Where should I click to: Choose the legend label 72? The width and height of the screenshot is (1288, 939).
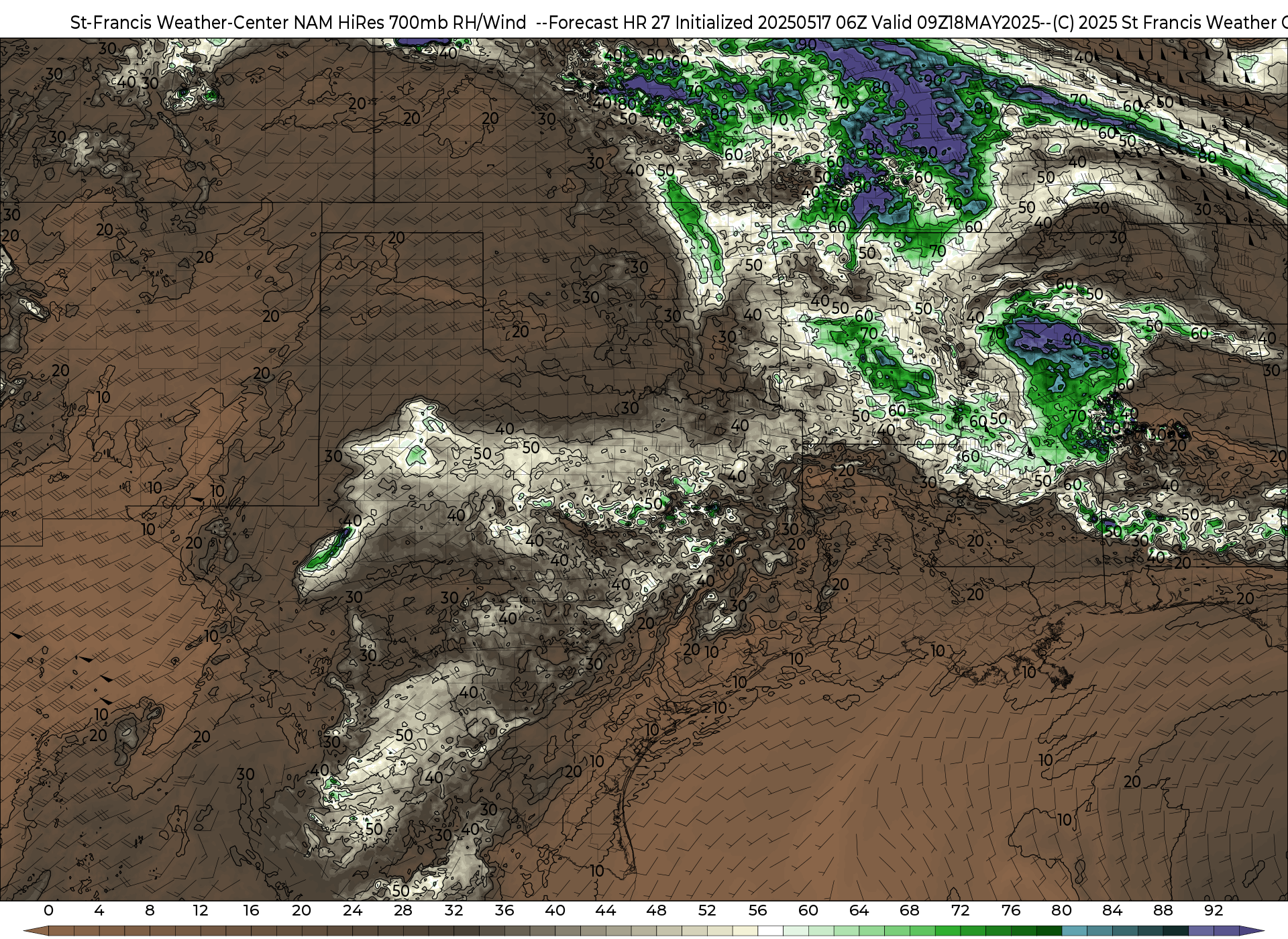click(x=960, y=910)
